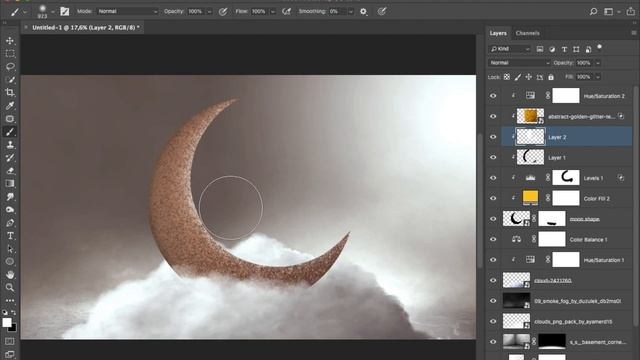Viewport: 640px width, 360px height.
Task: Select the Levels 1 layer mask thumbnail
Action: click(566, 178)
